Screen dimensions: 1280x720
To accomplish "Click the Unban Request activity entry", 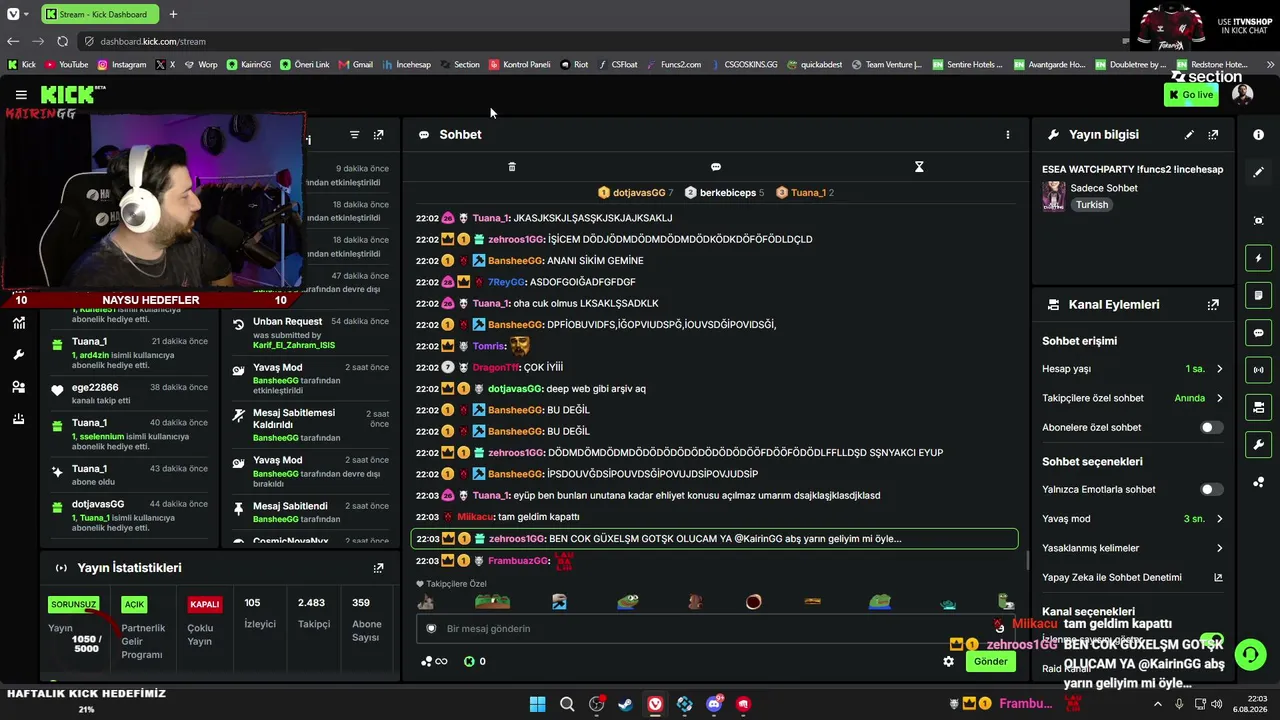I will click(x=310, y=333).
